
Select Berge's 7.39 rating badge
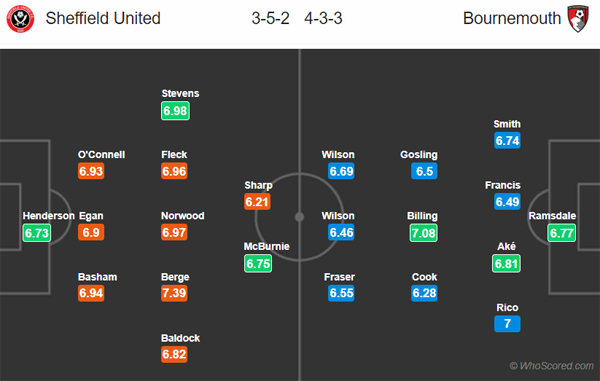tap(174, 293)
